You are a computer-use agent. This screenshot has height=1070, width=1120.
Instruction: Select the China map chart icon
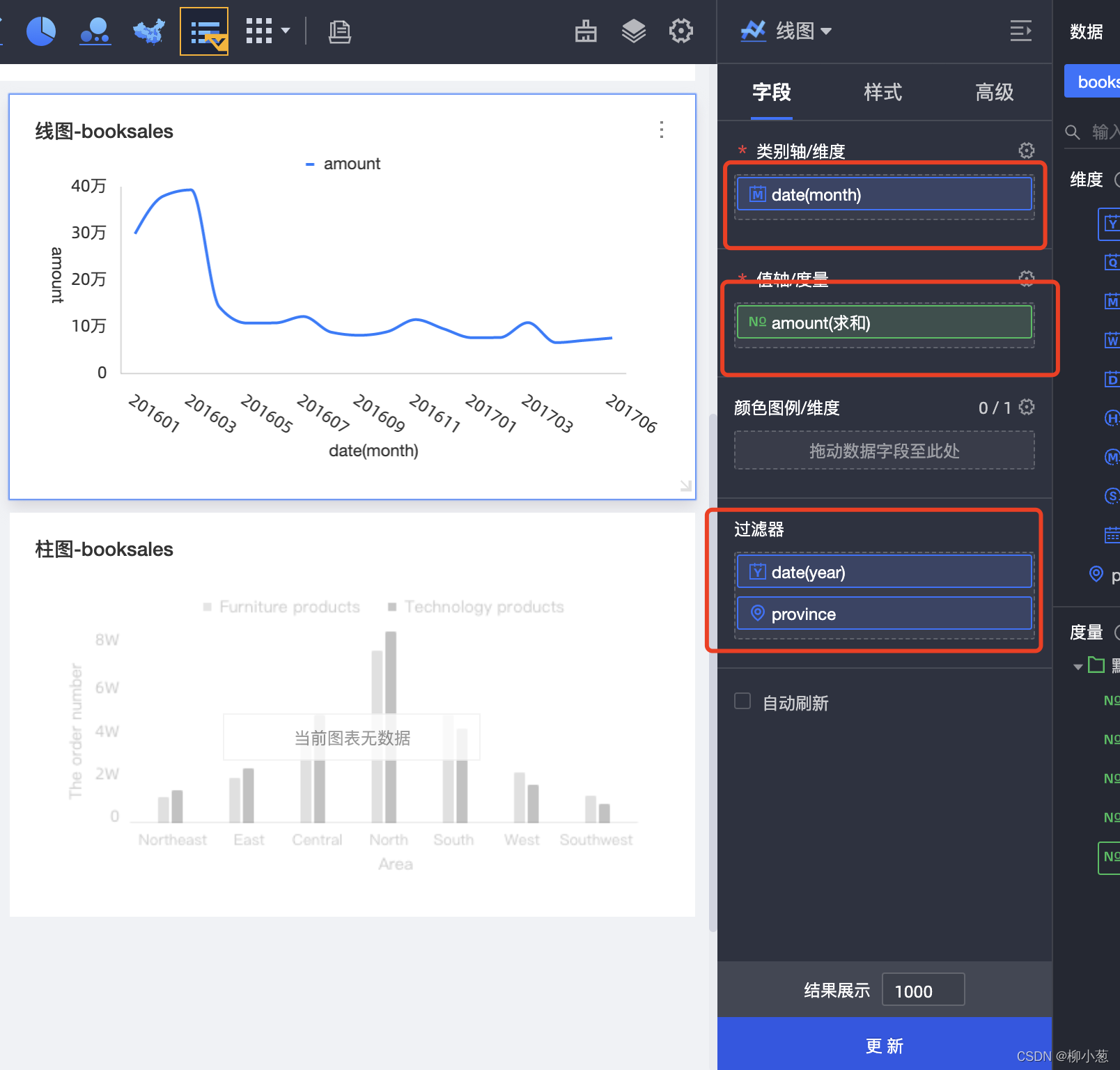[149, 31]
